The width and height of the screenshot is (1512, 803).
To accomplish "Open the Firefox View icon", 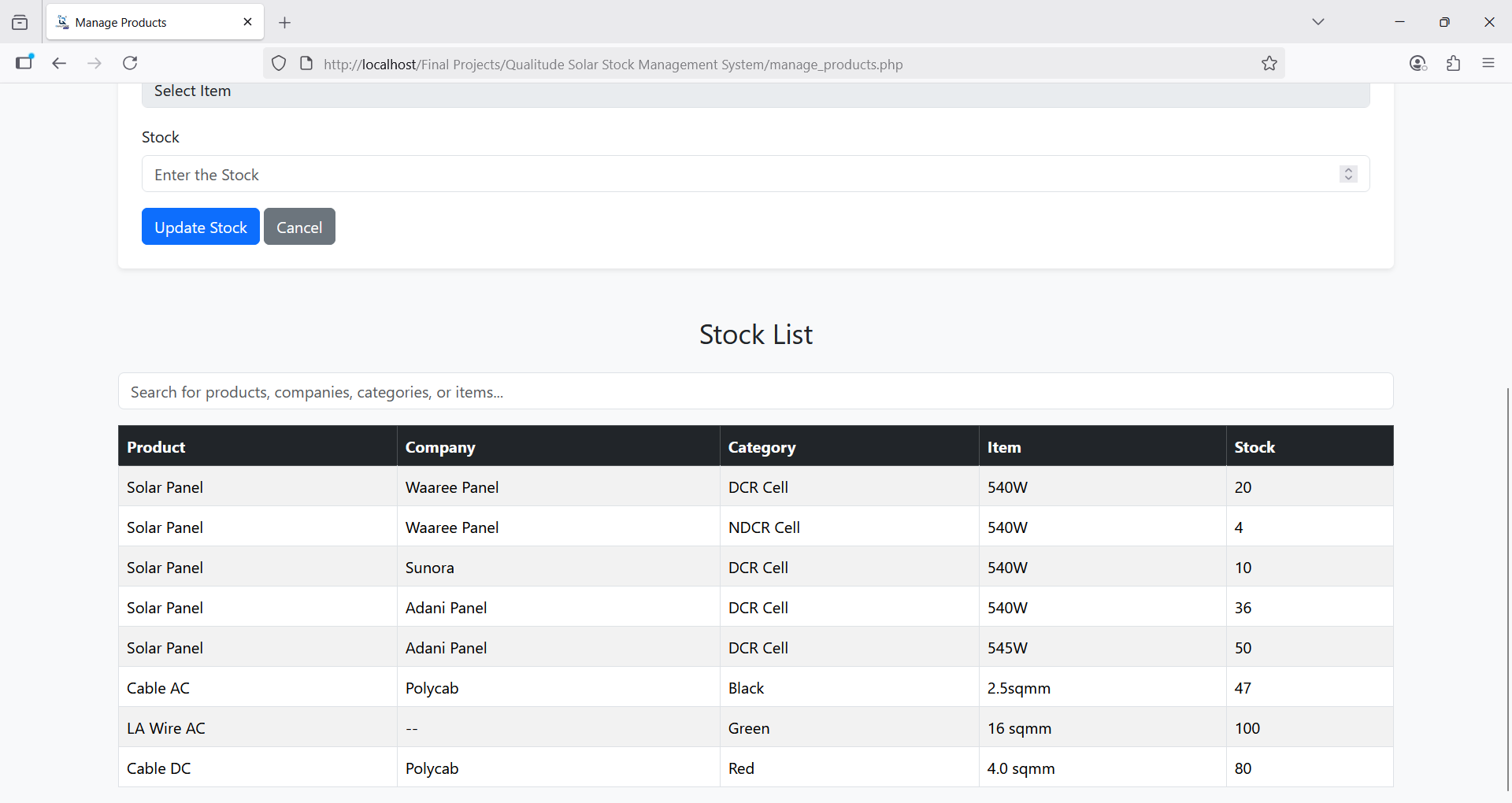I will (20, 23).
